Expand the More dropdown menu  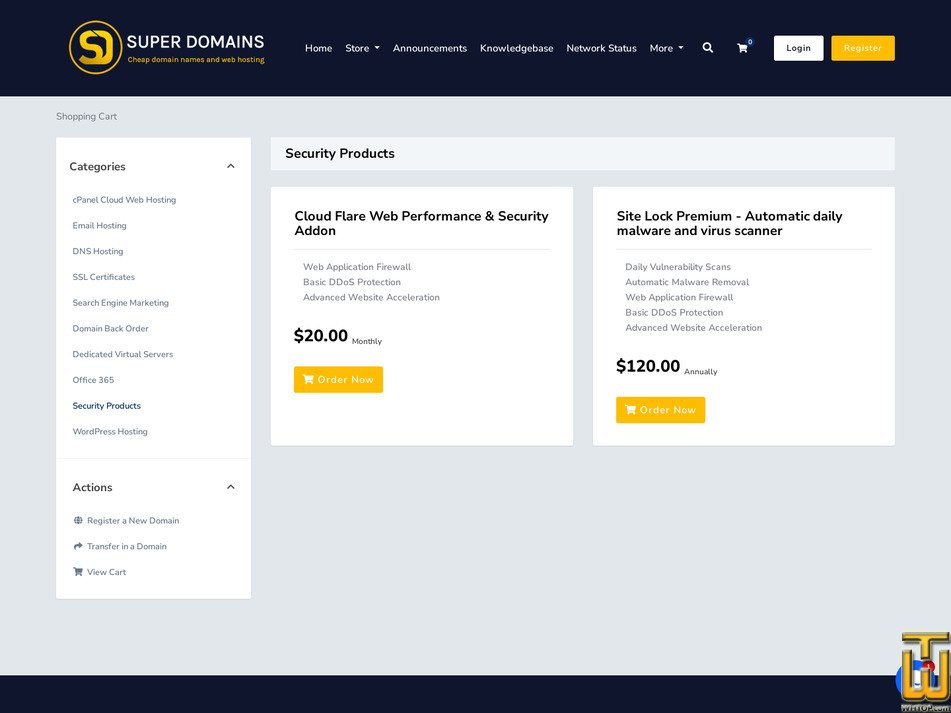[666, 48]
